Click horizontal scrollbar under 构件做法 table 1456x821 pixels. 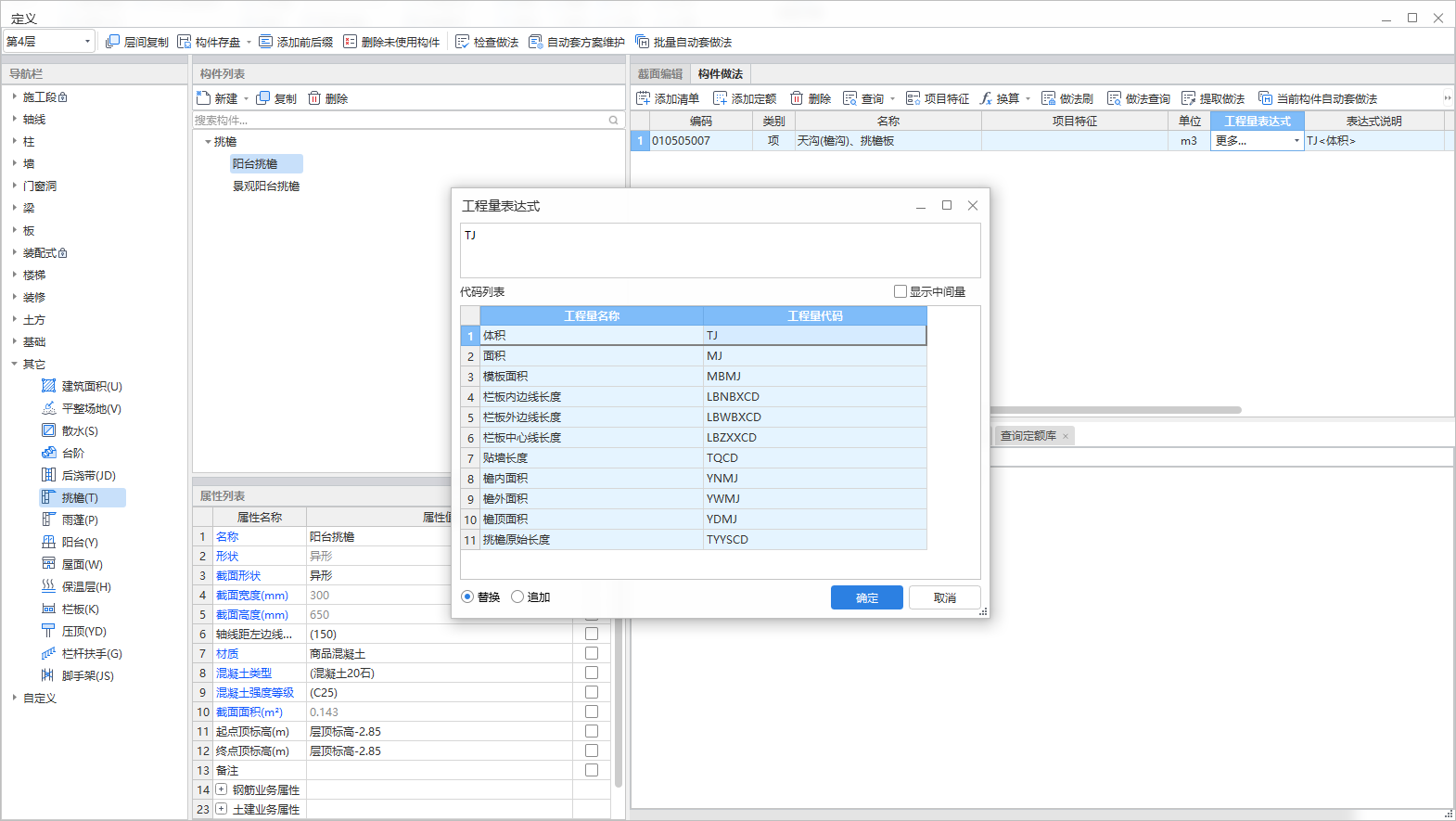pos(1116,409)
